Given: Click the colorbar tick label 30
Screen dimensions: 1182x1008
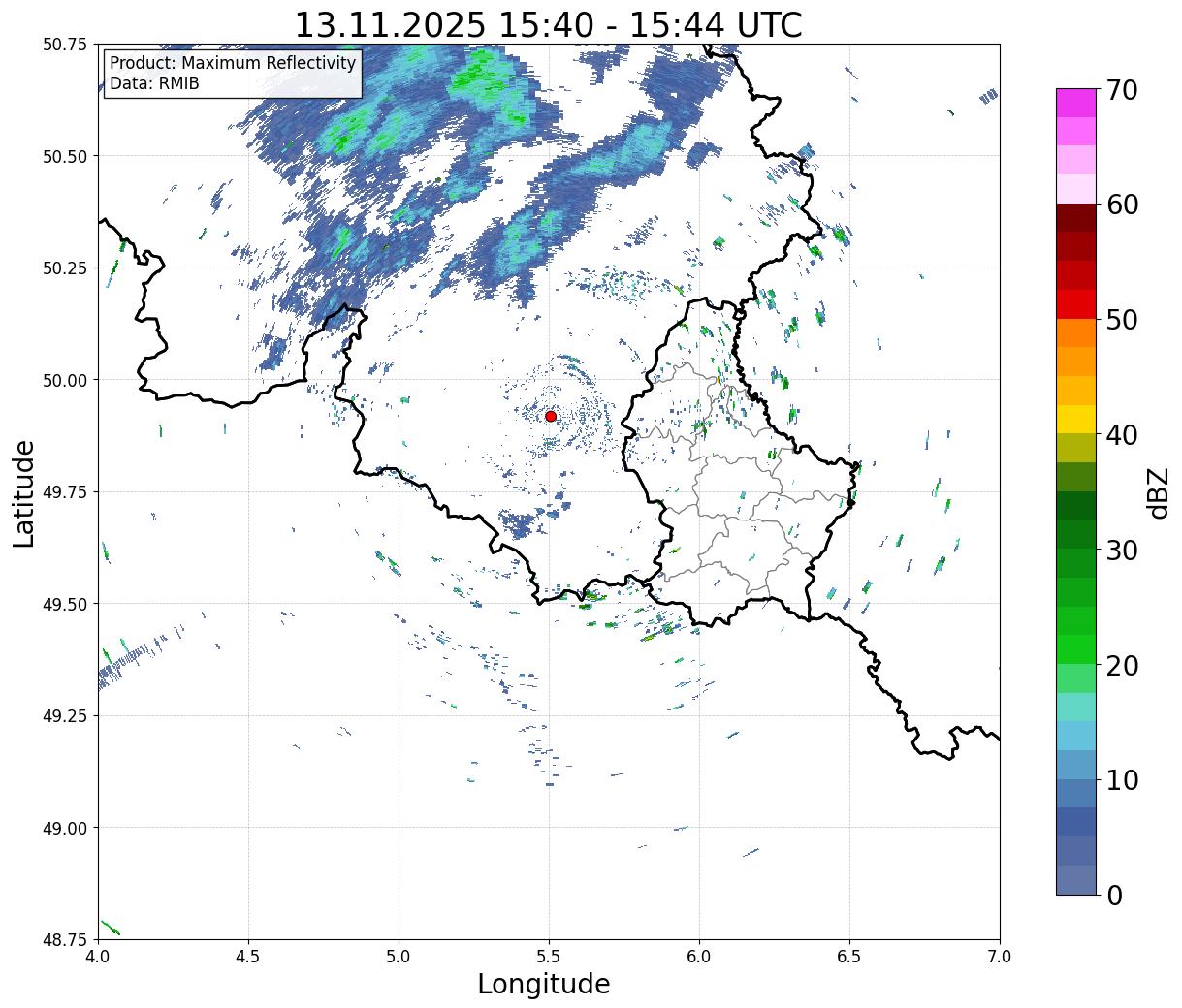Looking at the screenshot, I should click(1122, 551).
